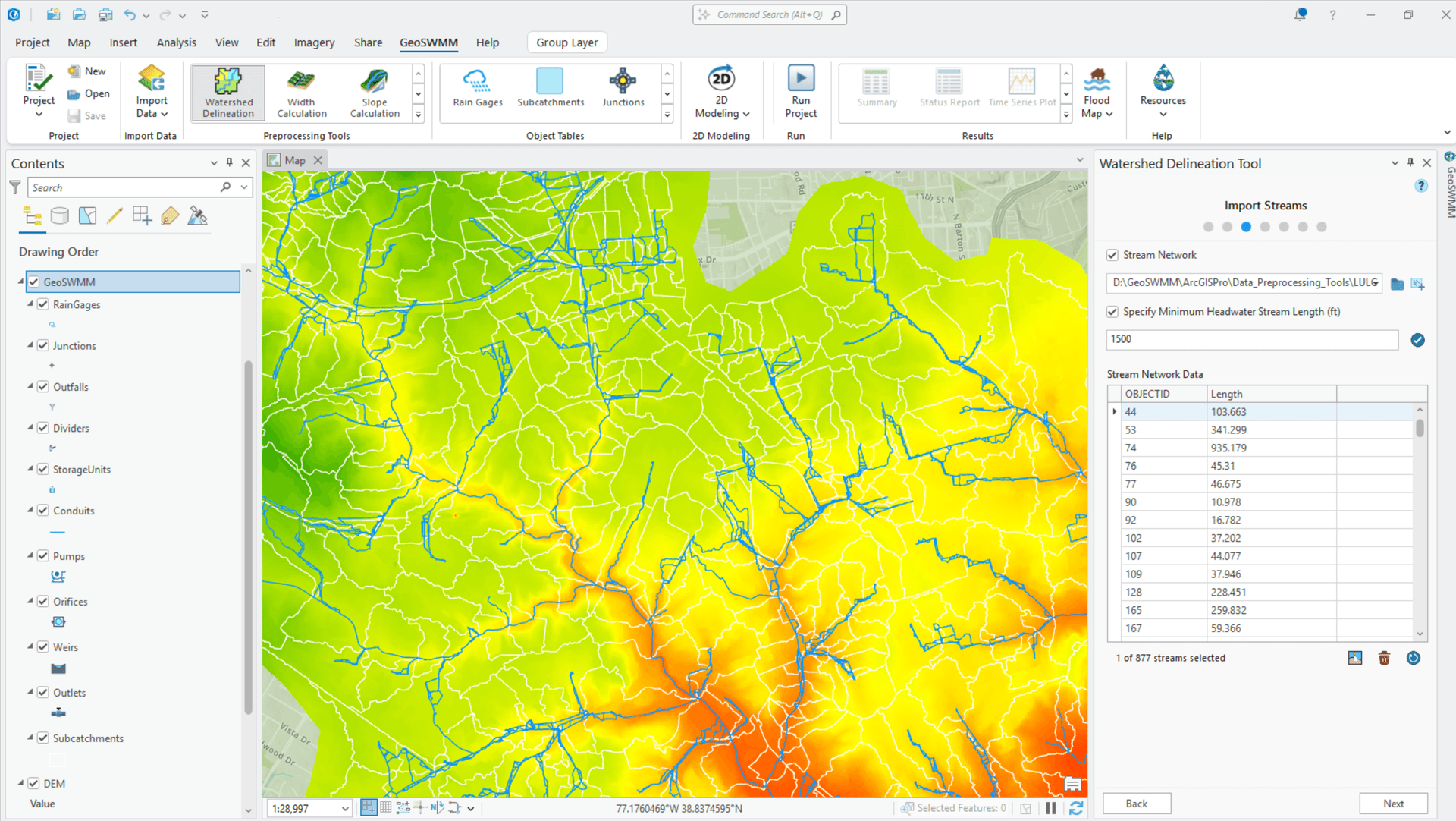Open the Watershed Delineation tool

tap(227, 91)
